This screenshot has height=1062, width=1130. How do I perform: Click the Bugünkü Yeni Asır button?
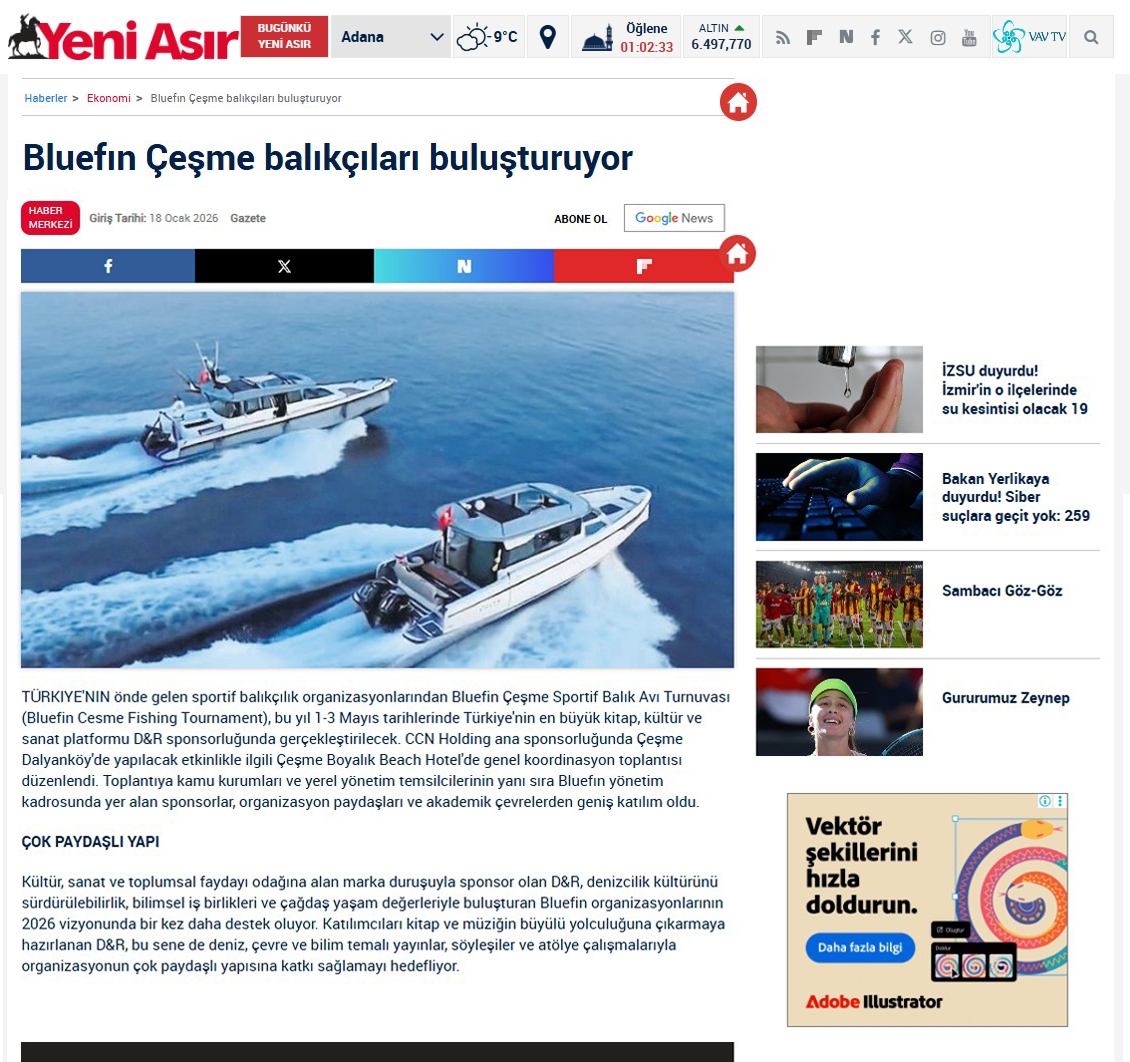pyautogui.click(x=284, y=37)
